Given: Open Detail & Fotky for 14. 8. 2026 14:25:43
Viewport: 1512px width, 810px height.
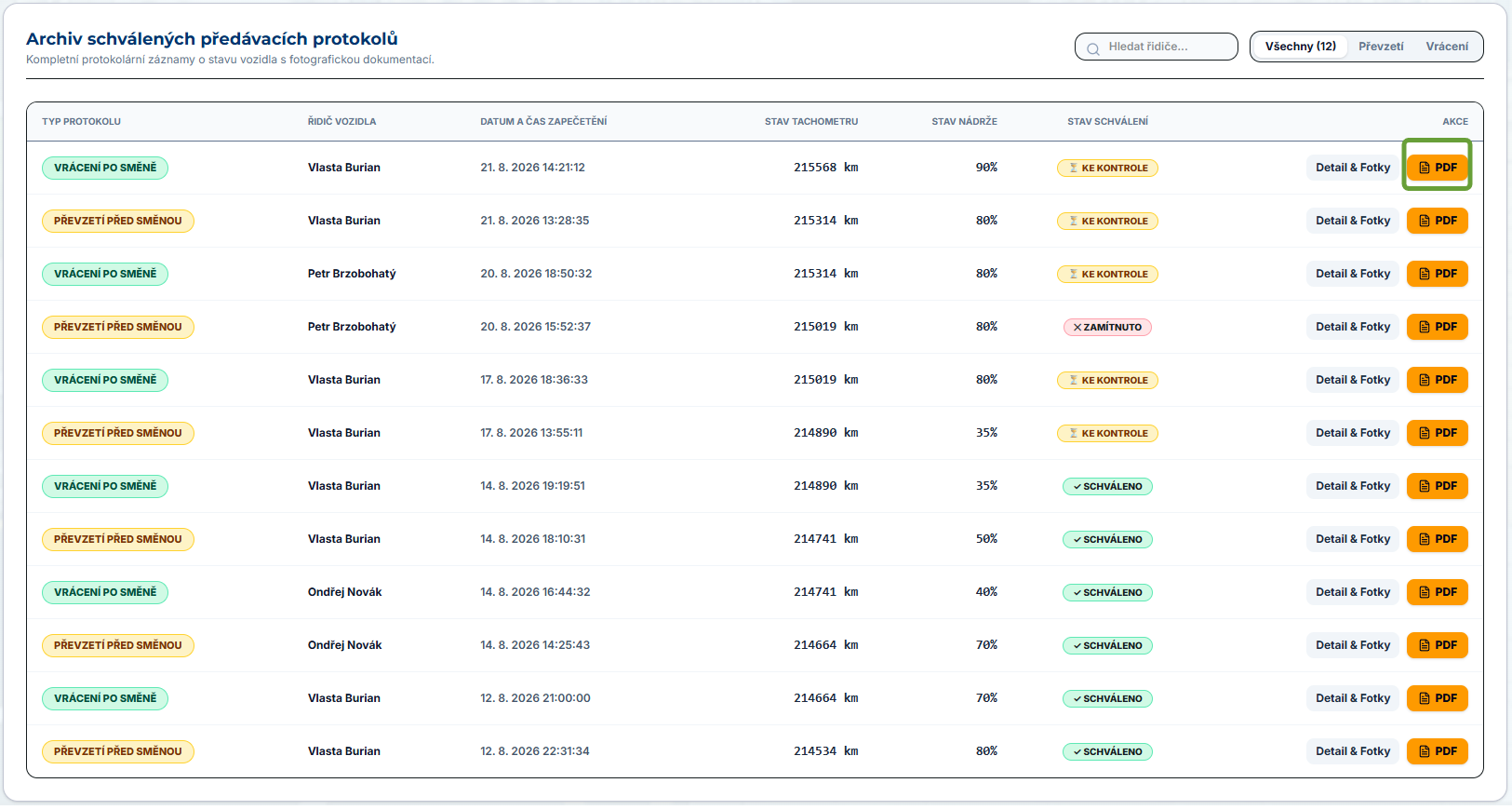Looking at the screenshot, I should (x=1353, y=645).
